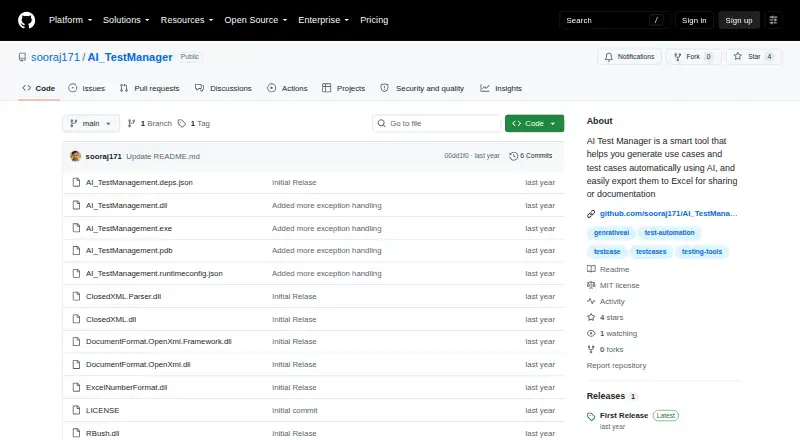Open the First Release link
Image resolution: width=800 pixels, height=440 pixels.
(x=623, y=415)
